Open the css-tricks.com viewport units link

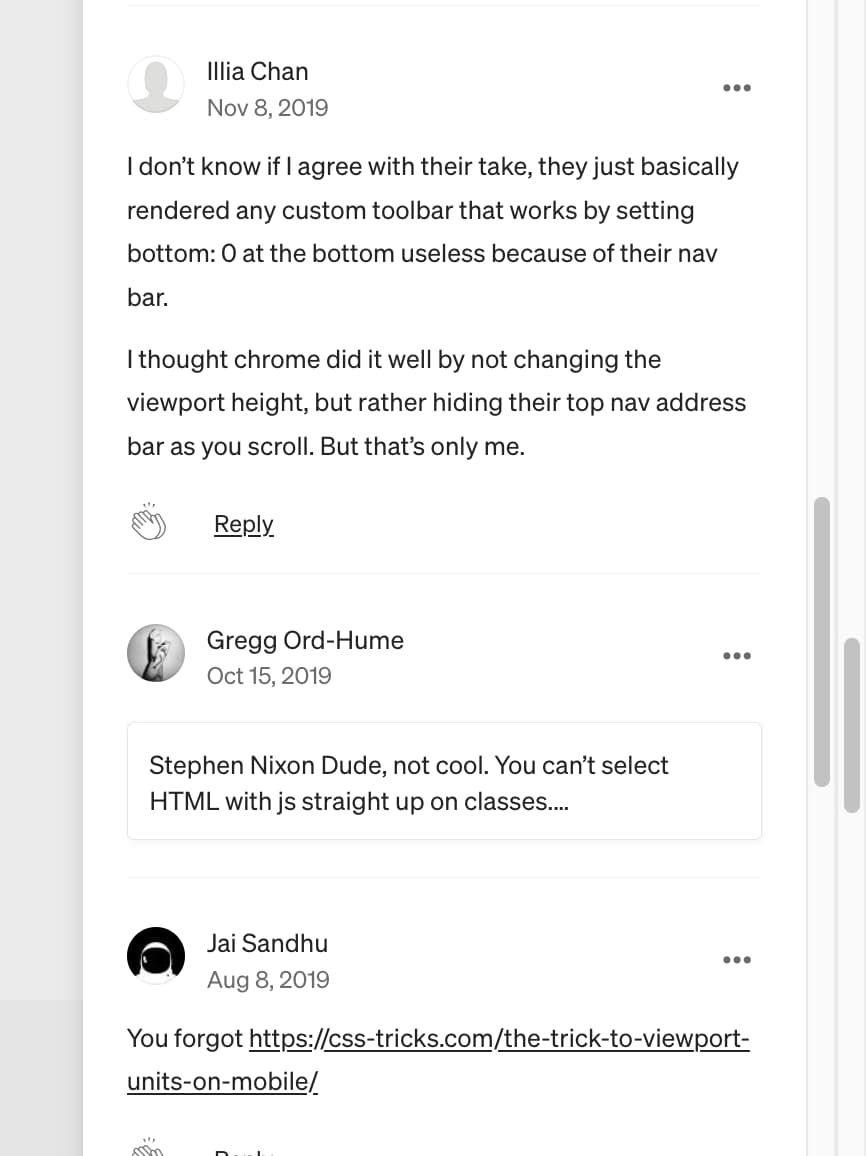pyautogui.click(x=438, y=1059)
